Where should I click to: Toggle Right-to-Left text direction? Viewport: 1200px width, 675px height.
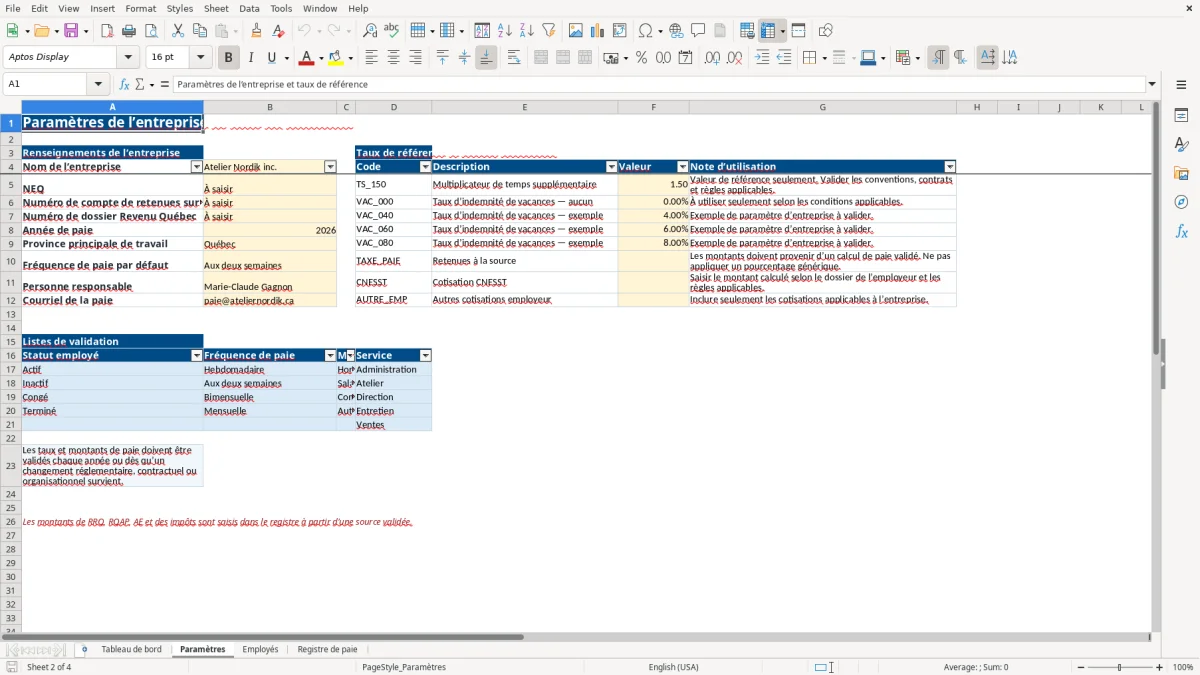point(960,58)
